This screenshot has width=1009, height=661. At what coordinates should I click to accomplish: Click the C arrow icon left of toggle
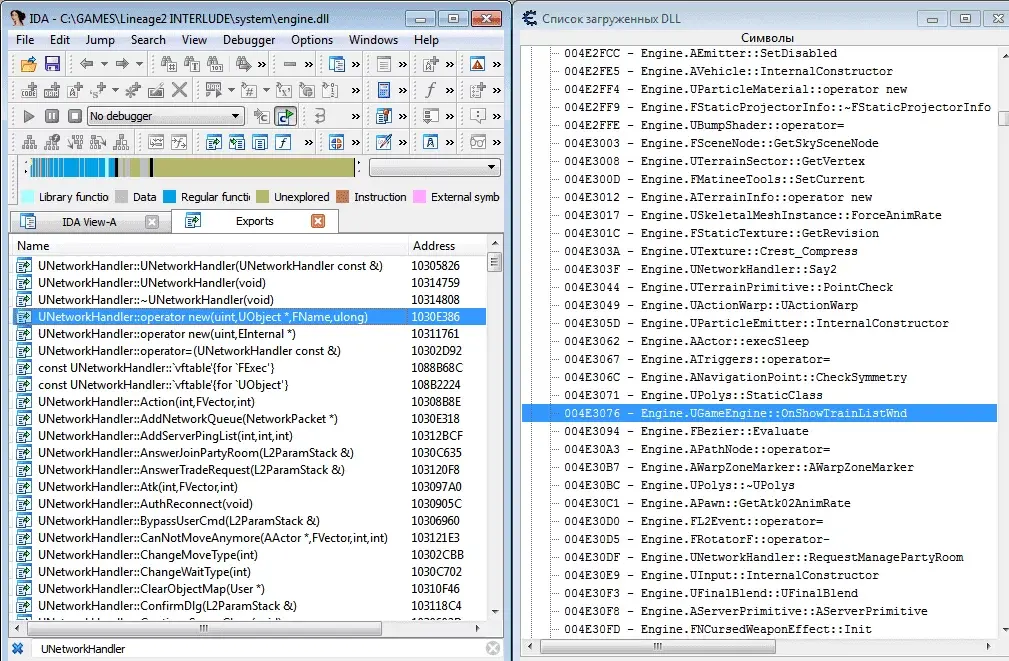(261, 116)
